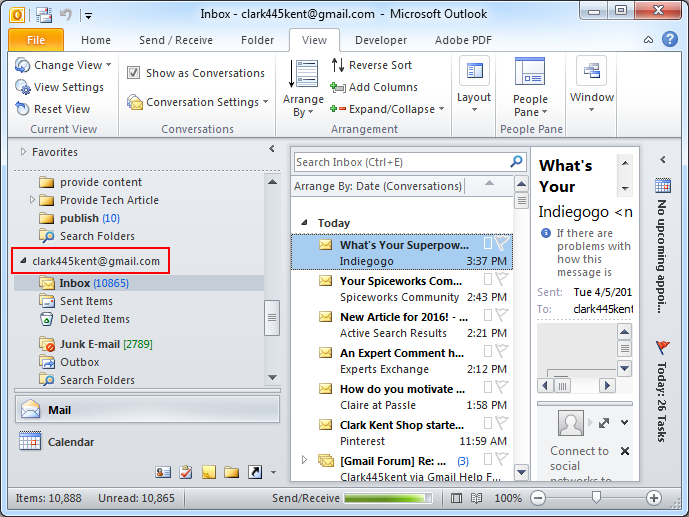
Task: Click the Undo quick access icon
Action: (66, 14)
